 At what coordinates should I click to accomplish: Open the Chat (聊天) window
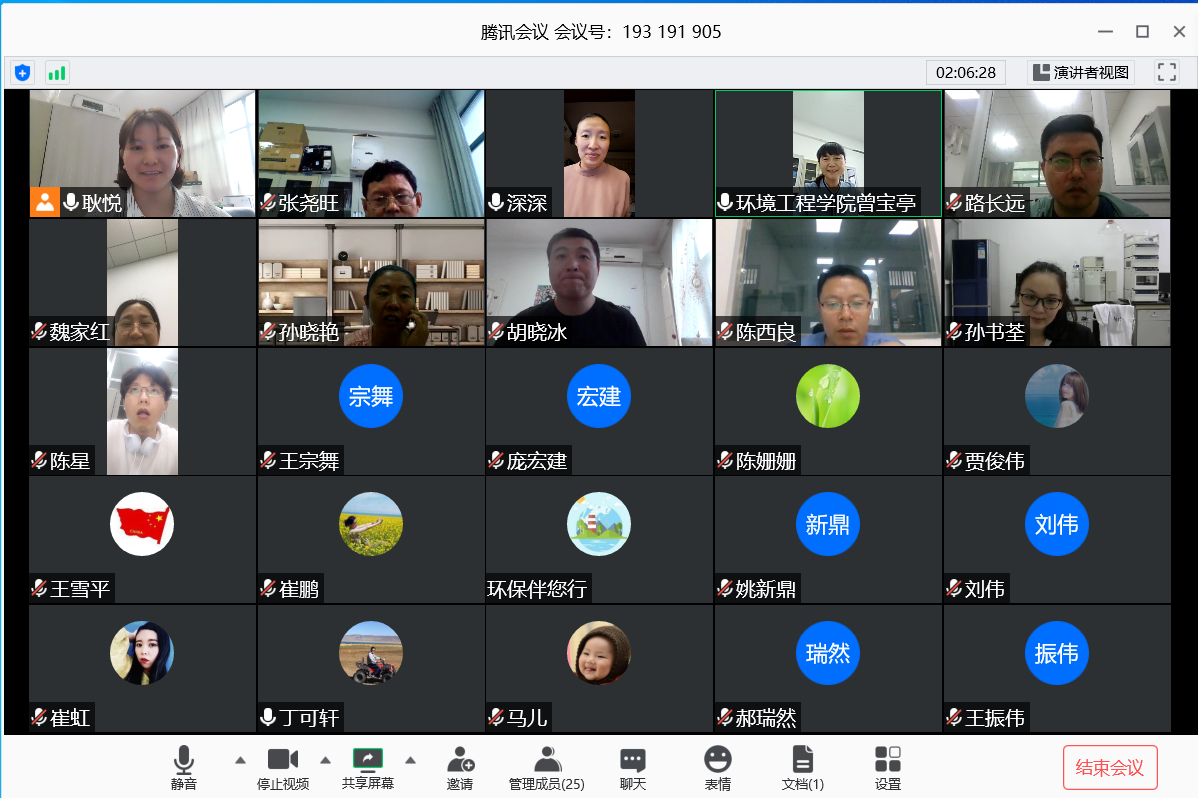pos(632,767)
